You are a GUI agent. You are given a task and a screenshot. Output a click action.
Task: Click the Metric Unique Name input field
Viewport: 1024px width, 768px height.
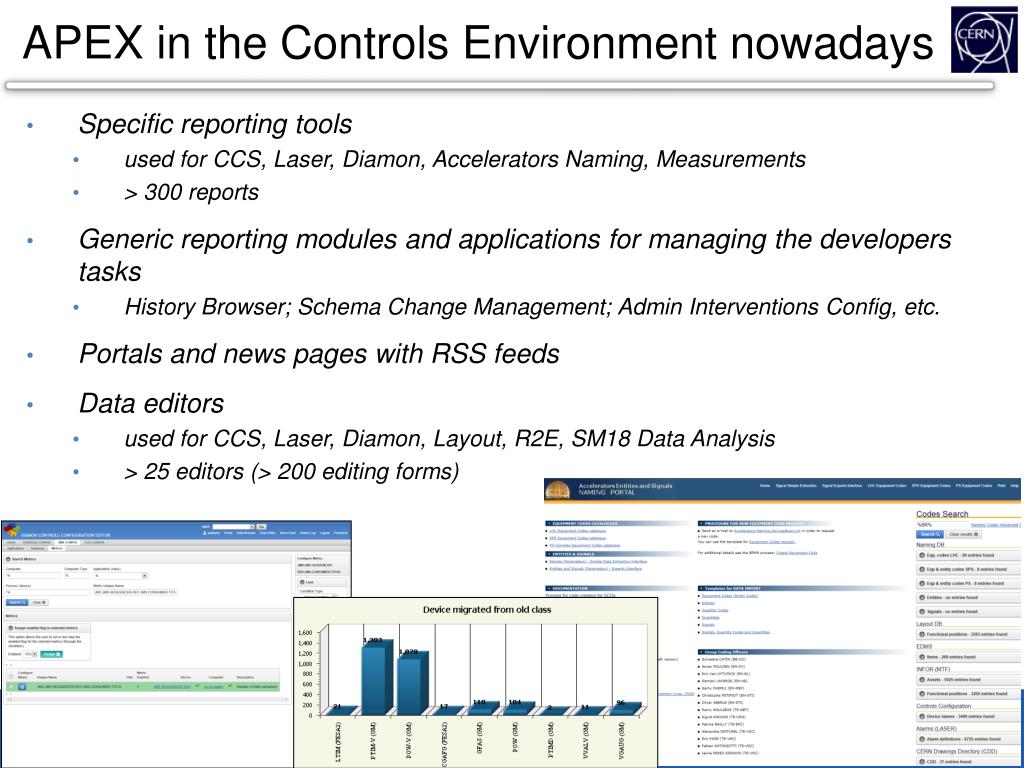click(135, 592)
